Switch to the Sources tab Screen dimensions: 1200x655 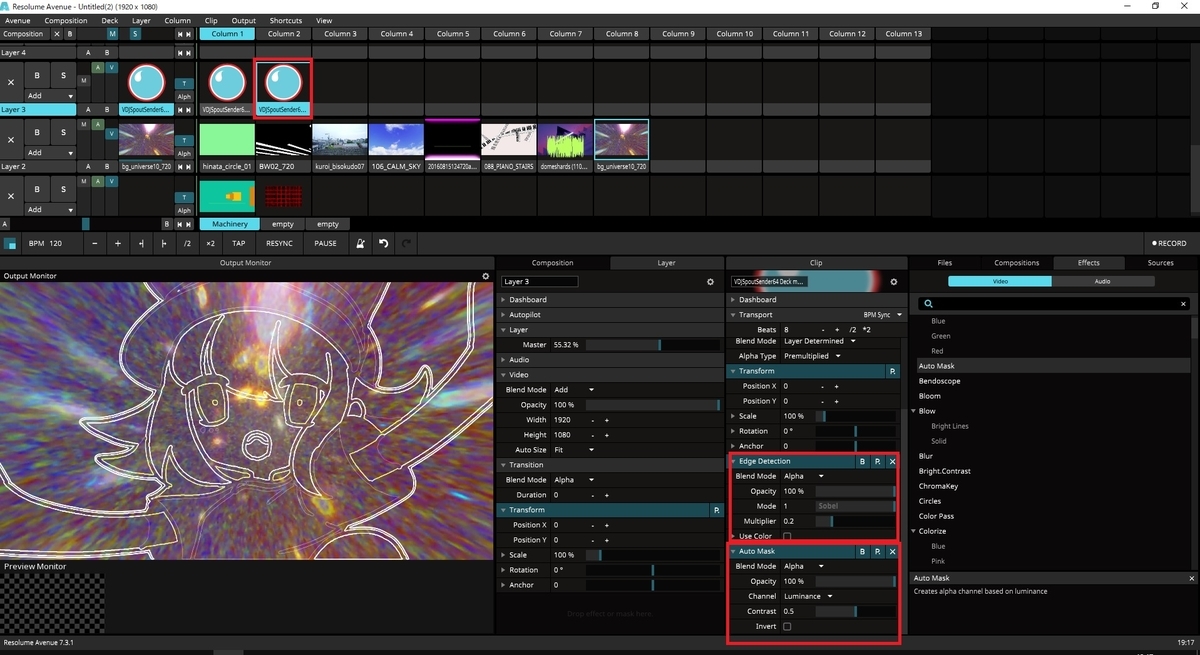point(1160,263)
